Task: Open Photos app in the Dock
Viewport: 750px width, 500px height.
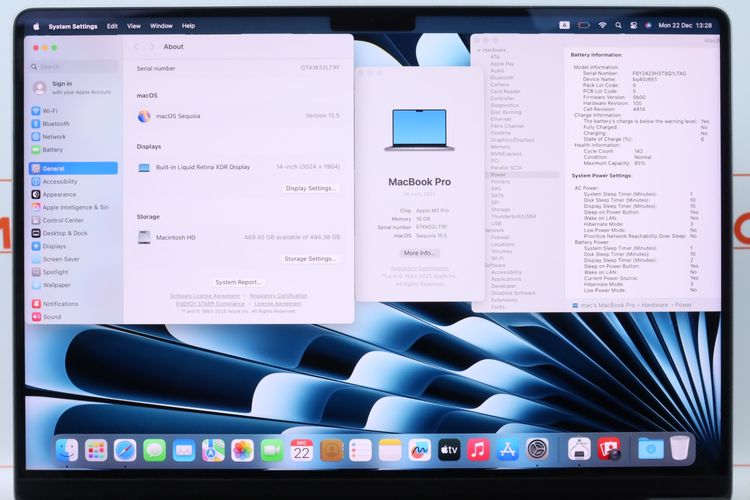Action: pyautogui.click(x=243, y=450)
